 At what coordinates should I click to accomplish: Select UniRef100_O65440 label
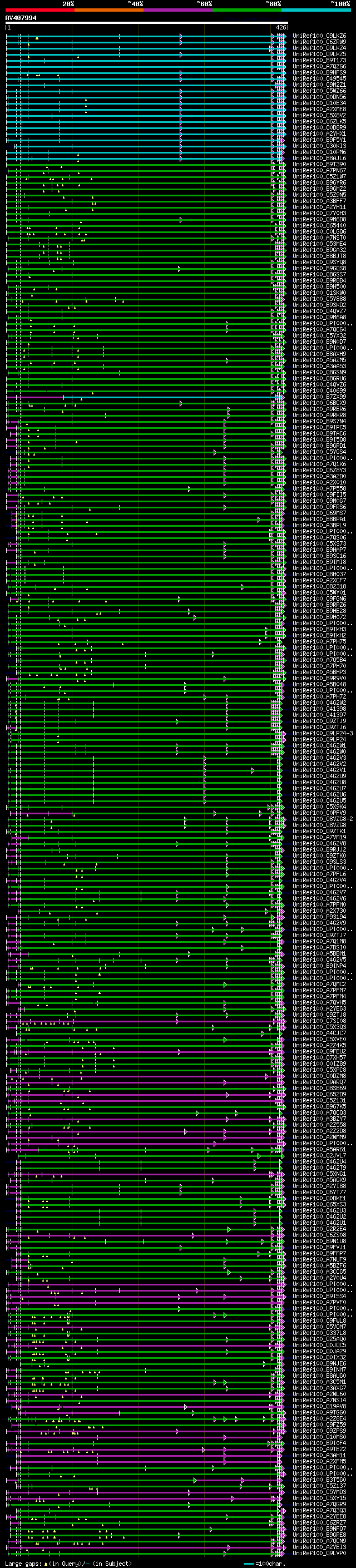(319, 225)
